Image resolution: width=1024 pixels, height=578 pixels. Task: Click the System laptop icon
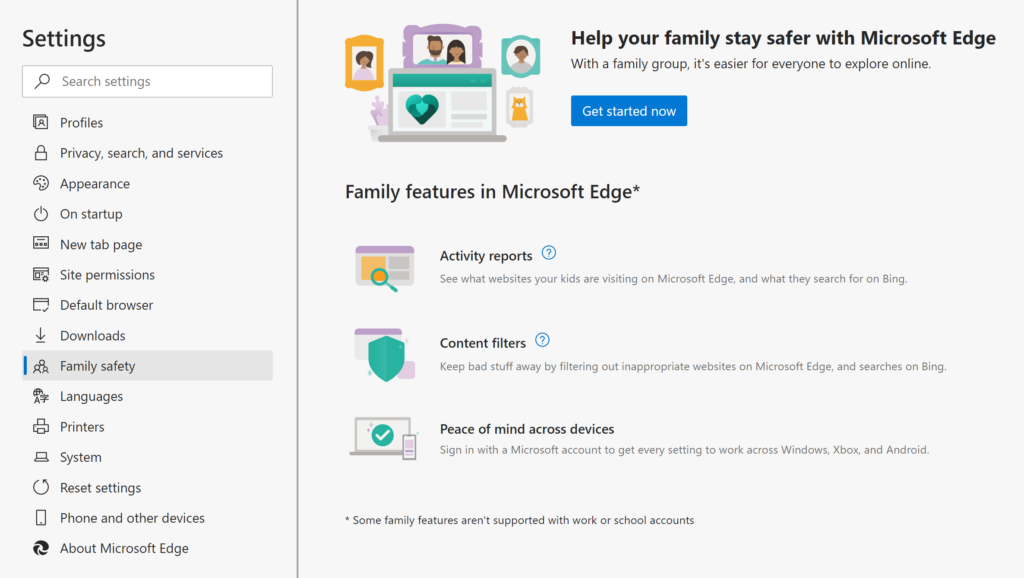click(40, 457)
